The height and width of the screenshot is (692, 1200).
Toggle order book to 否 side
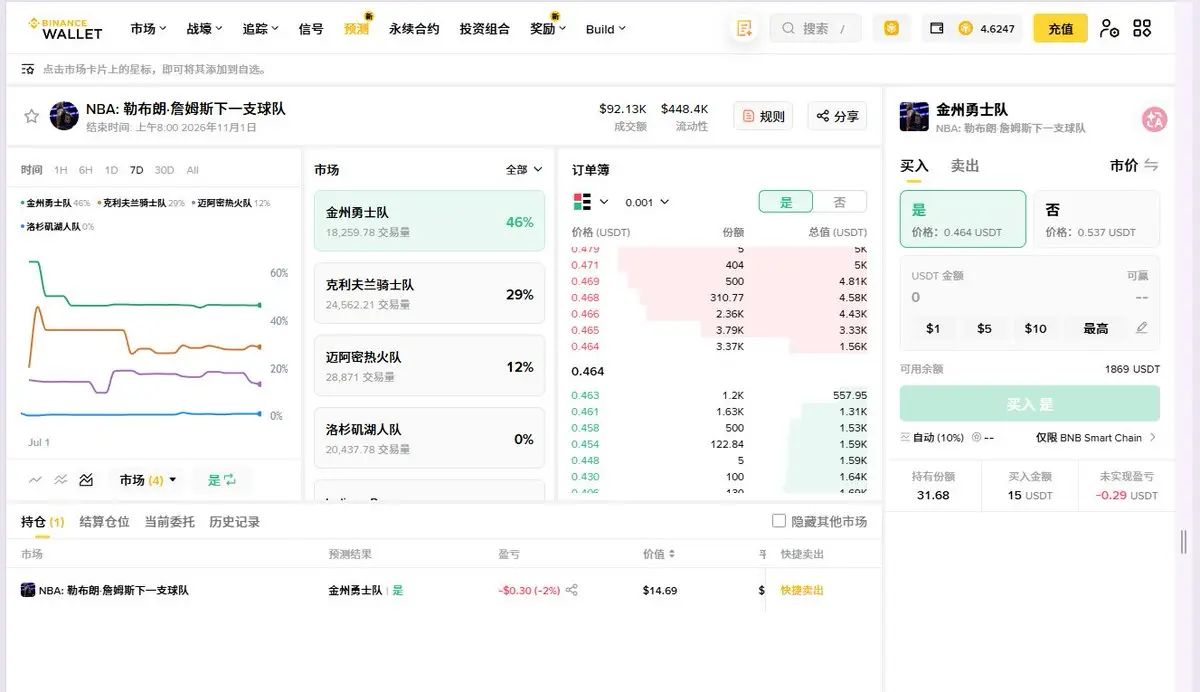[839, 202]
